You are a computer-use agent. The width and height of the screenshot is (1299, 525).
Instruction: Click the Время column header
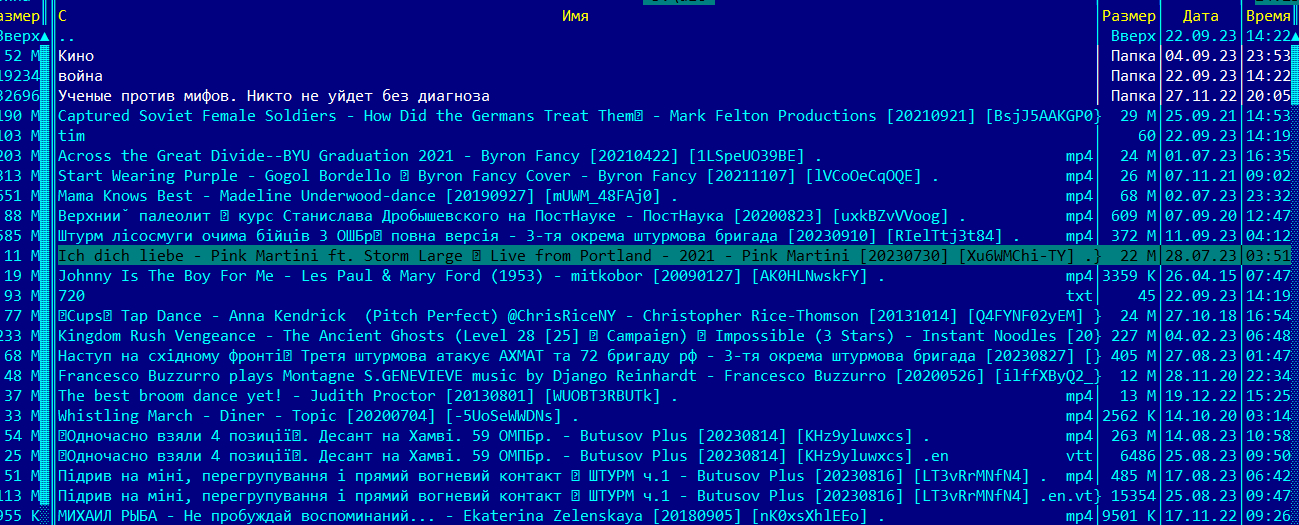1268,16
